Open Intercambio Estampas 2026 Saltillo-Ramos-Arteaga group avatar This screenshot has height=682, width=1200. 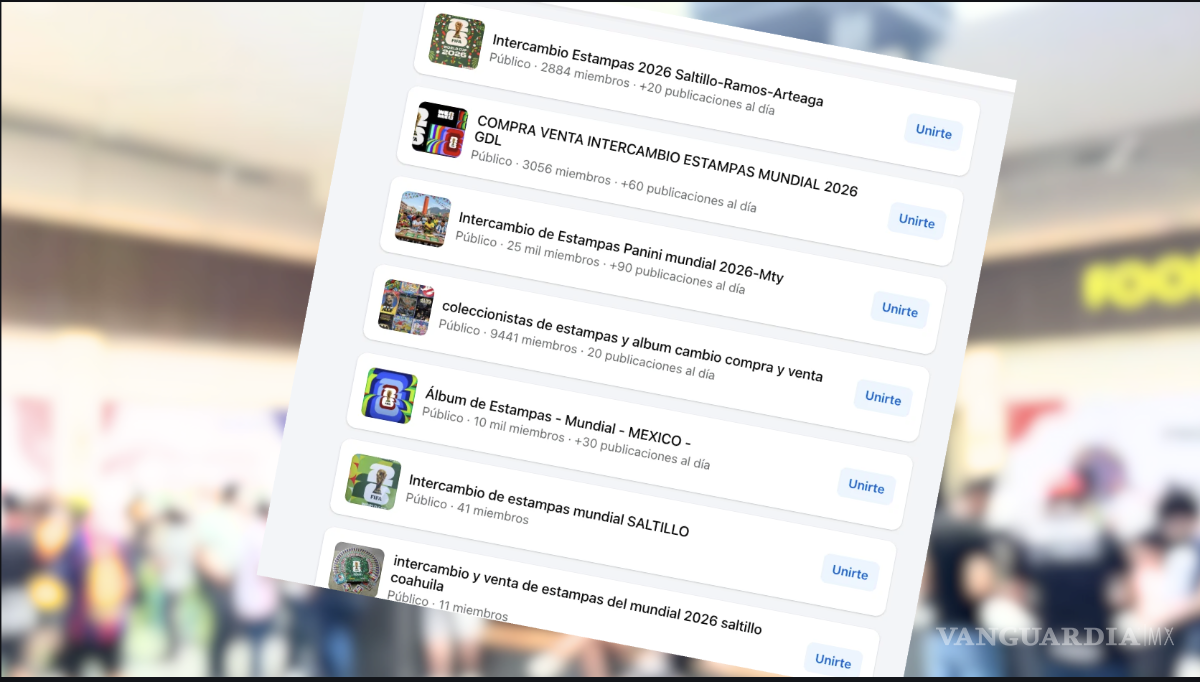(457, 42)
